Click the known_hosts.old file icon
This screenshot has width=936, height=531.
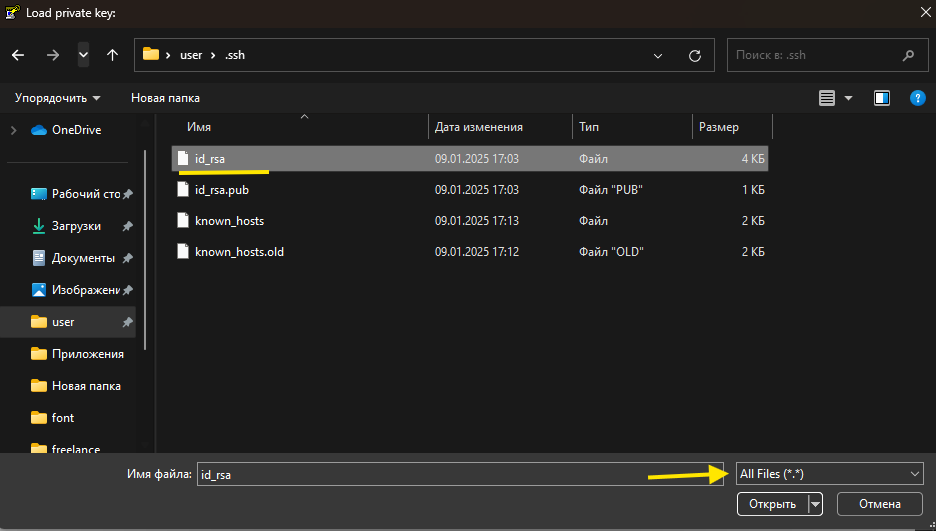(183, 252)
